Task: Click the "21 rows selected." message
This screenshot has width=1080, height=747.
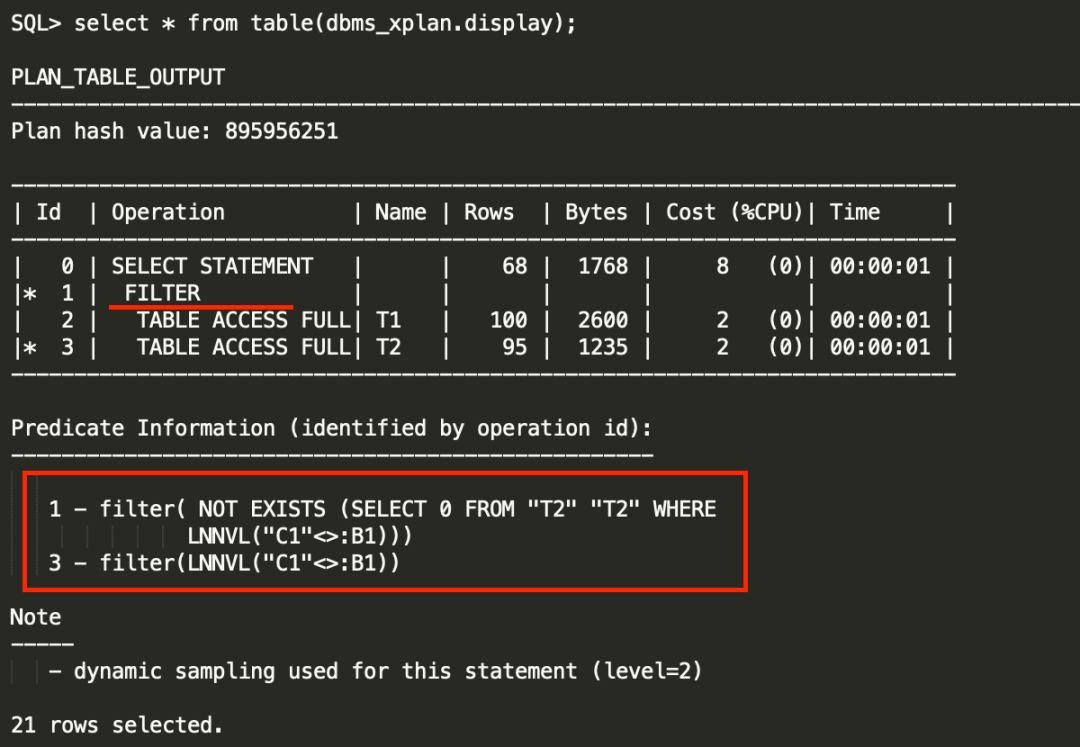Action: click(118, 725)
